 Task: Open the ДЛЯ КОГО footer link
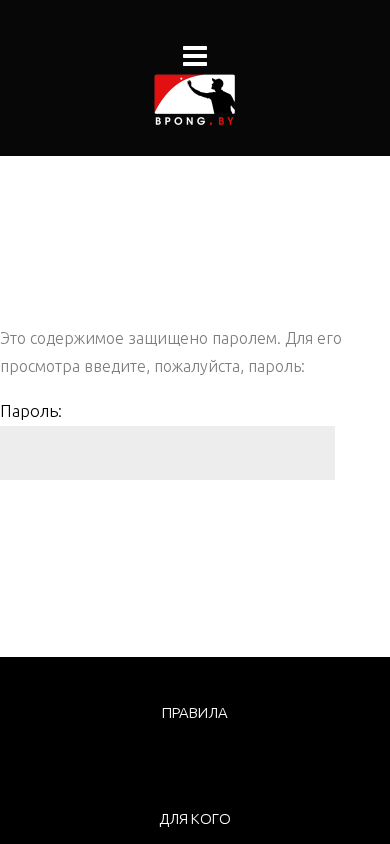tap(195, 819)
